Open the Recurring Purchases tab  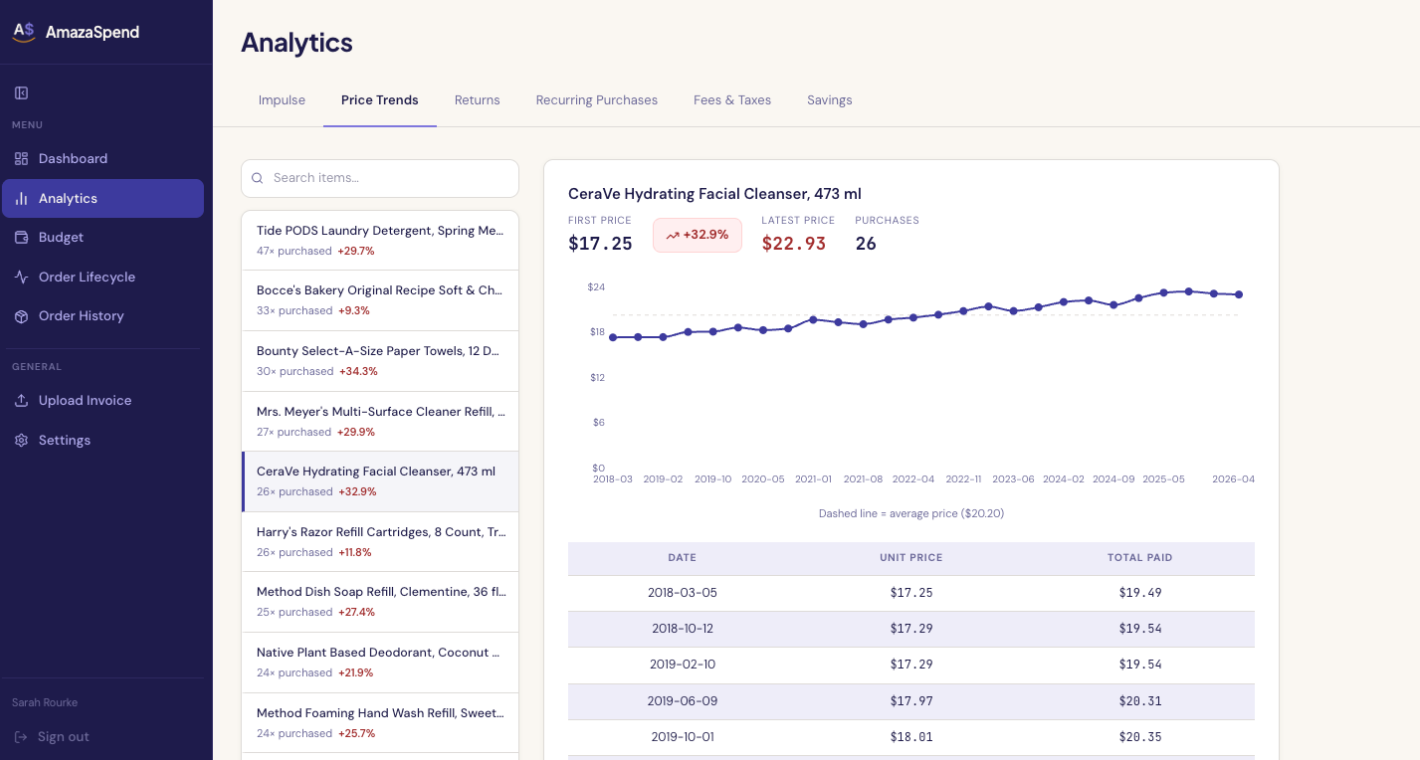(597, 100)
